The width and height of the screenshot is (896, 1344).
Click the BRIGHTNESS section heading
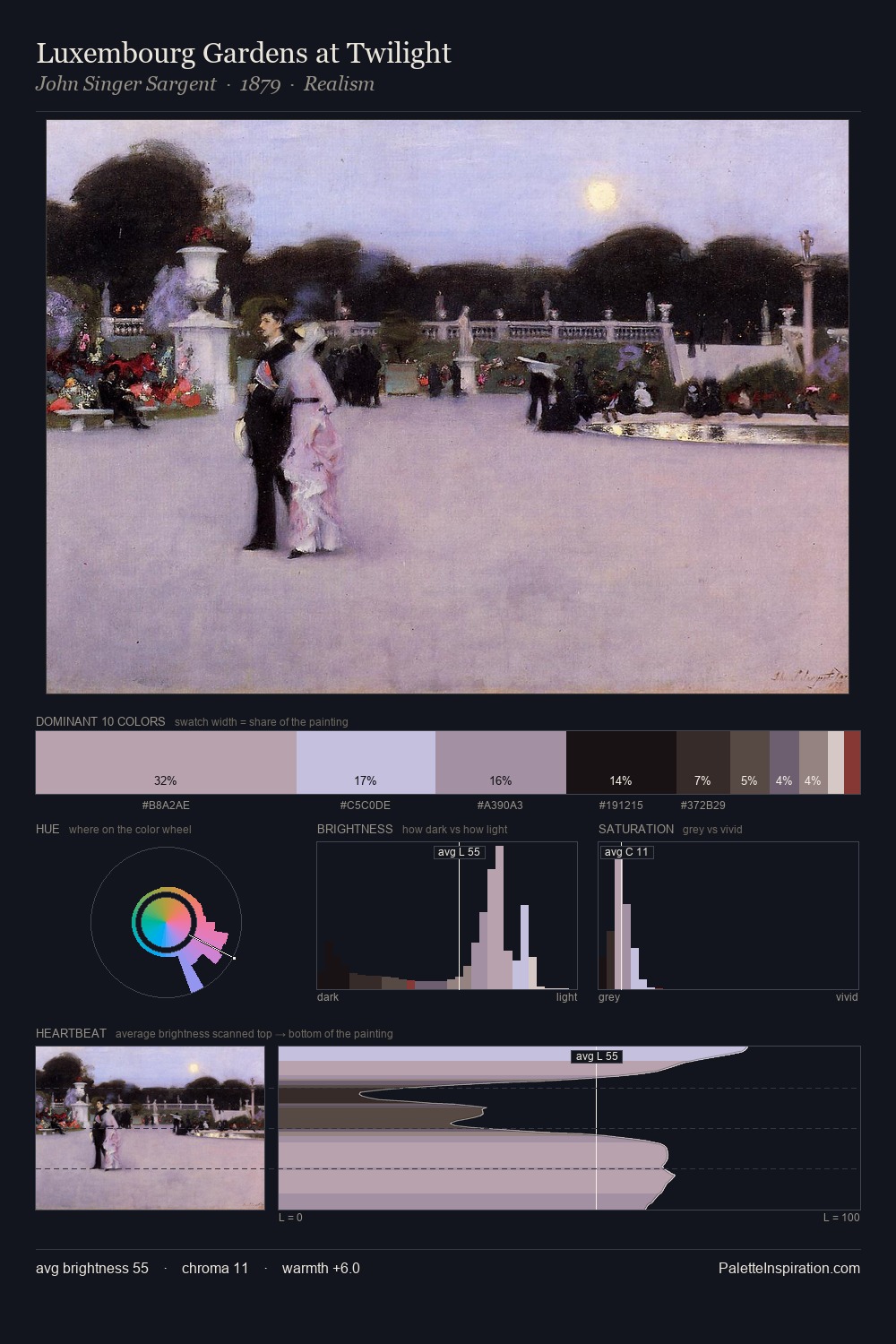click(355, 829)
